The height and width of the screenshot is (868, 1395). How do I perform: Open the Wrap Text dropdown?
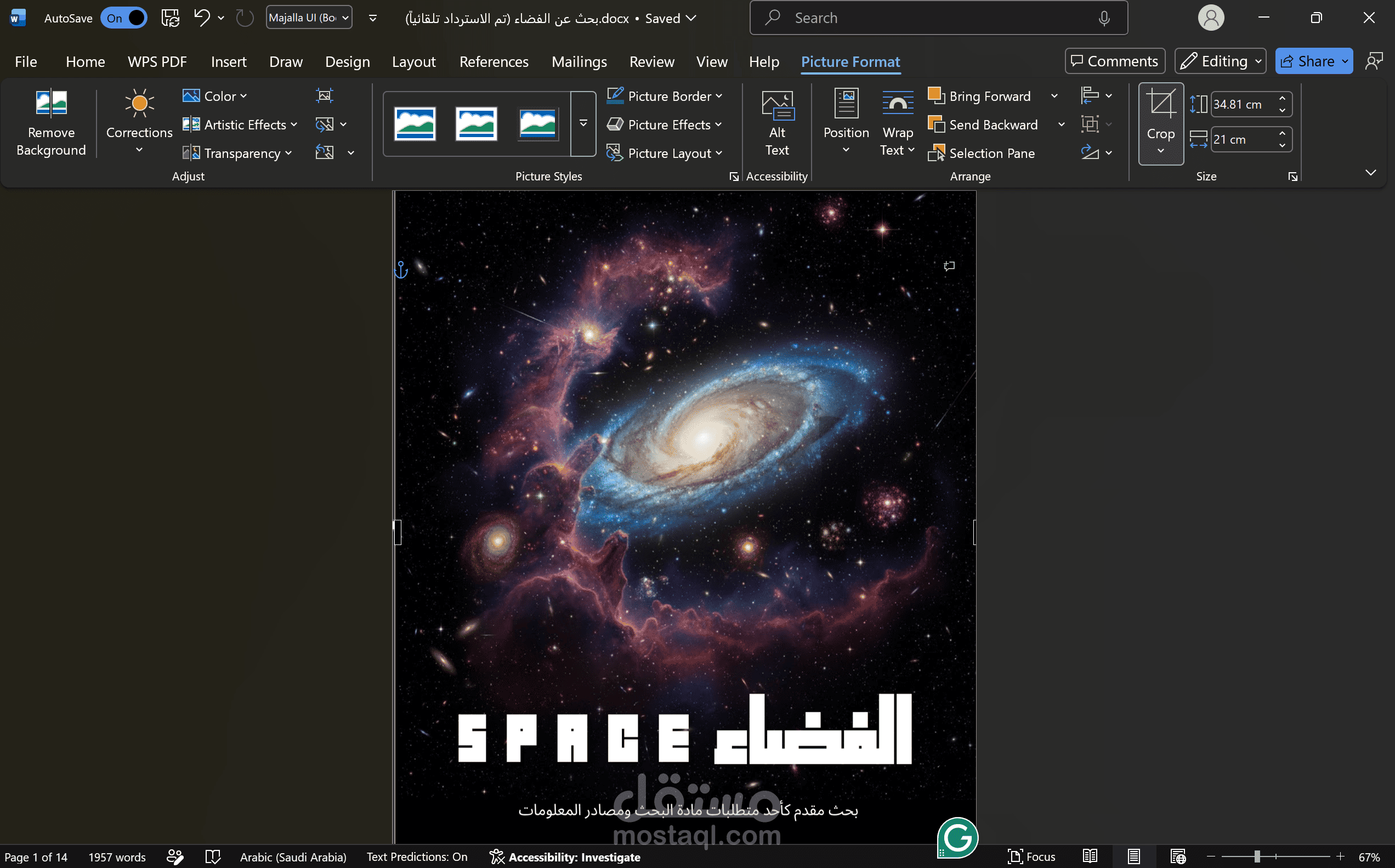897,122
